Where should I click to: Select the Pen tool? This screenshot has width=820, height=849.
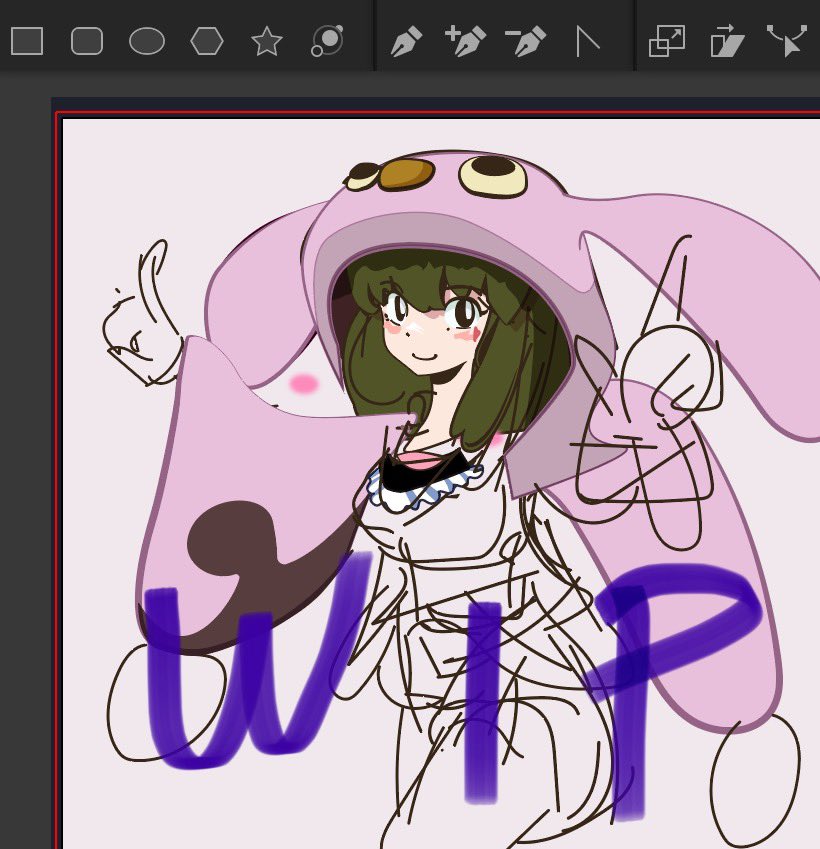point(406,42)
